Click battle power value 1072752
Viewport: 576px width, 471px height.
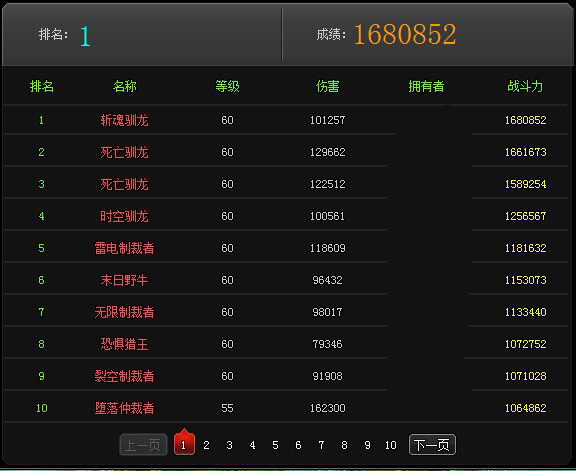(525, 344)
